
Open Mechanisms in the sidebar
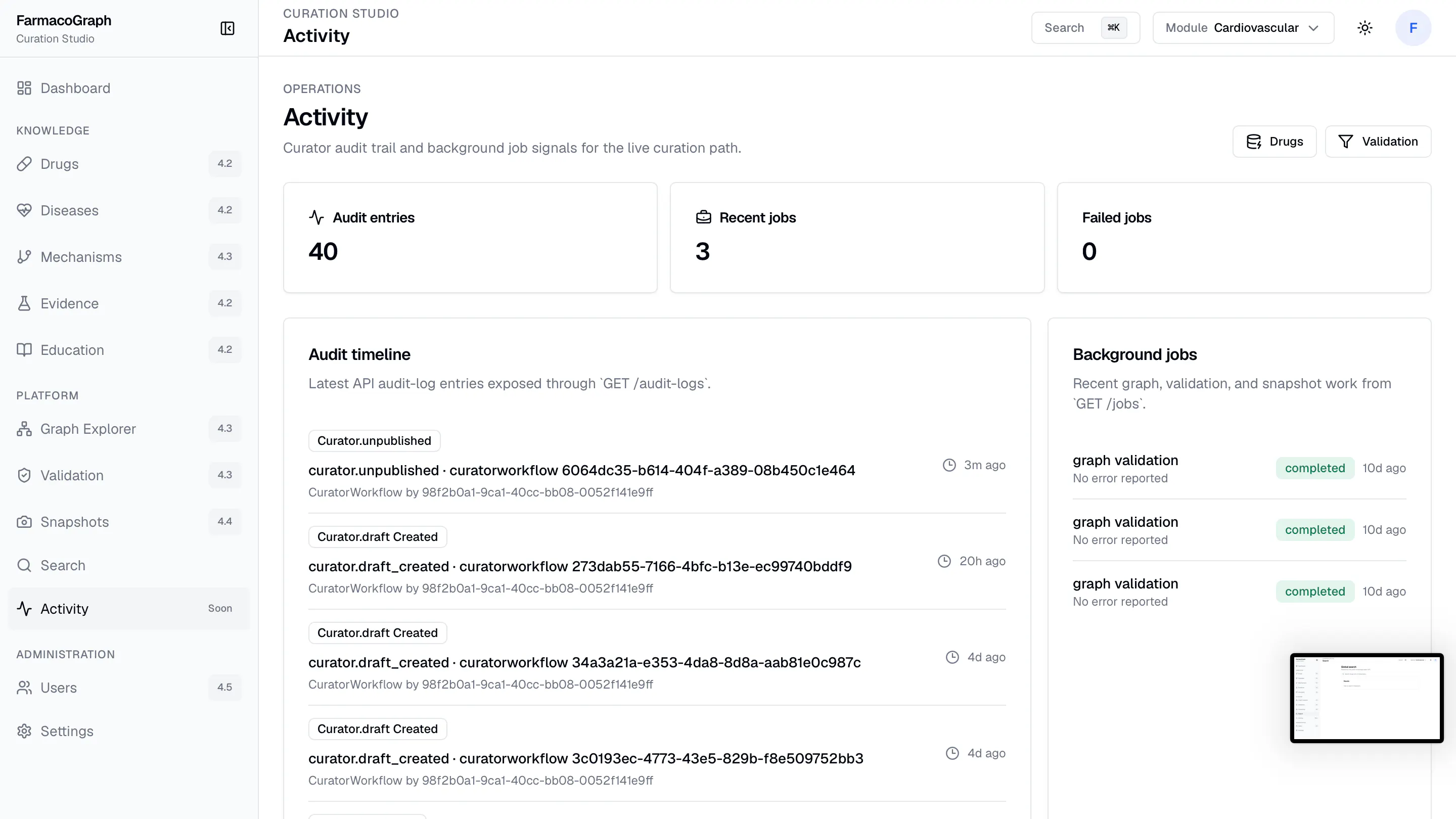pos(129,257)
